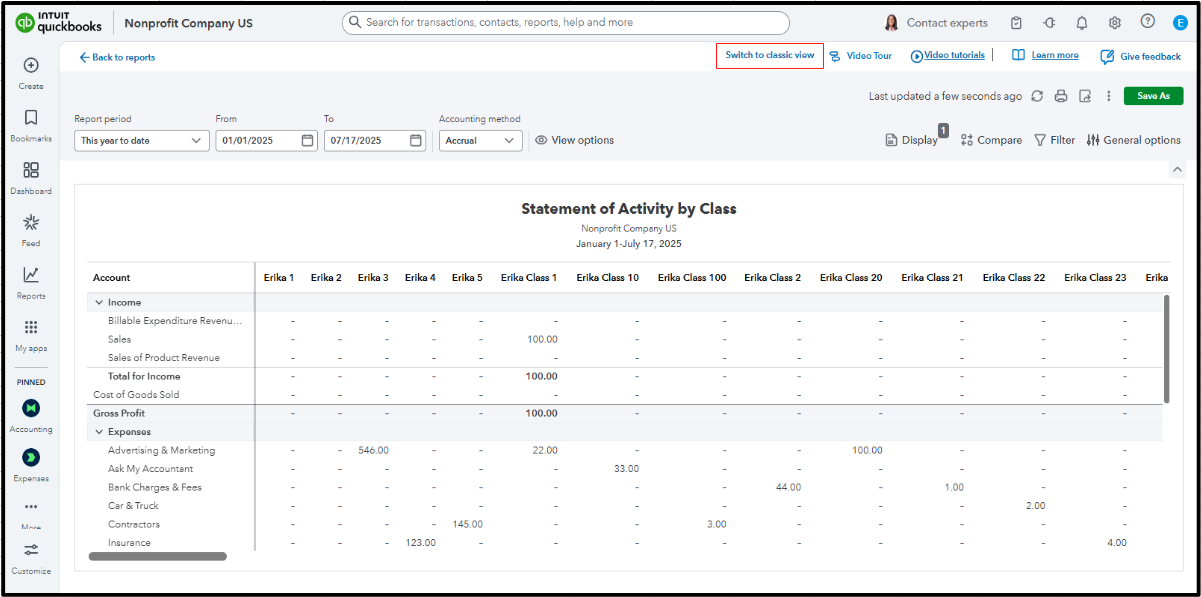Open QuickBooks settings gear
Viewport: 1201px width, 597px height.
(1114, 22)
